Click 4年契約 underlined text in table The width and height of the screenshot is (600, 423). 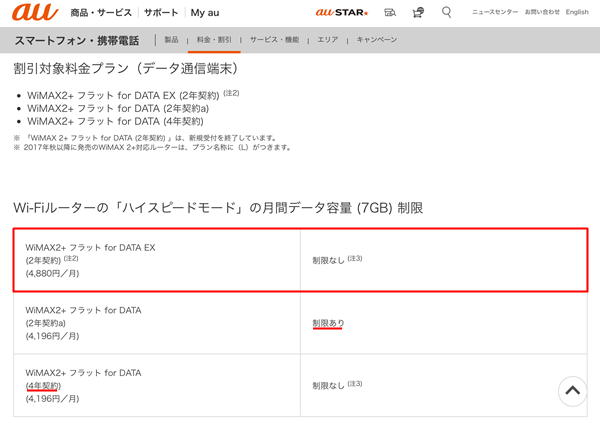(43, 385)
